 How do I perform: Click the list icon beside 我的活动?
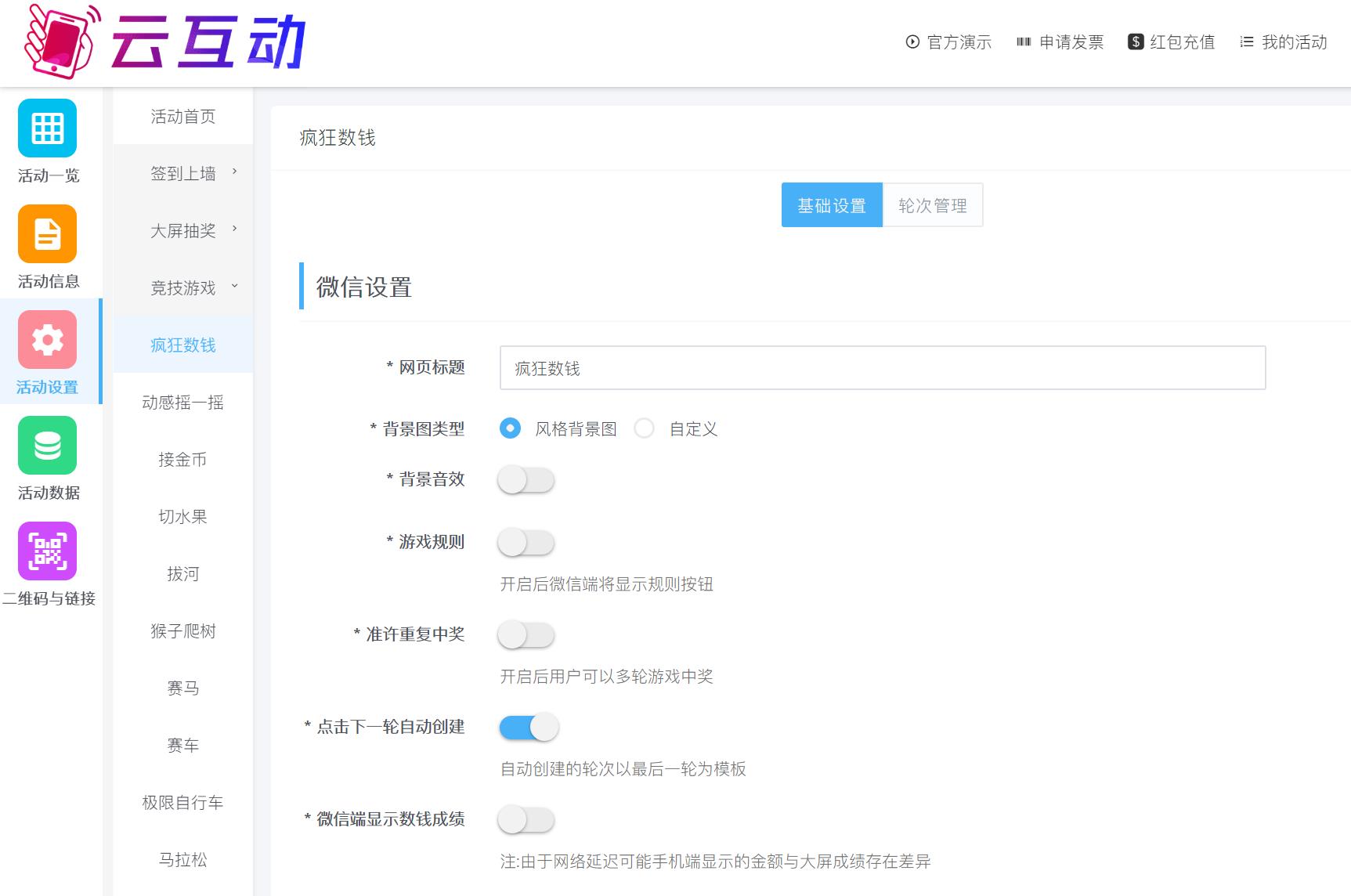click(1247, 42)
